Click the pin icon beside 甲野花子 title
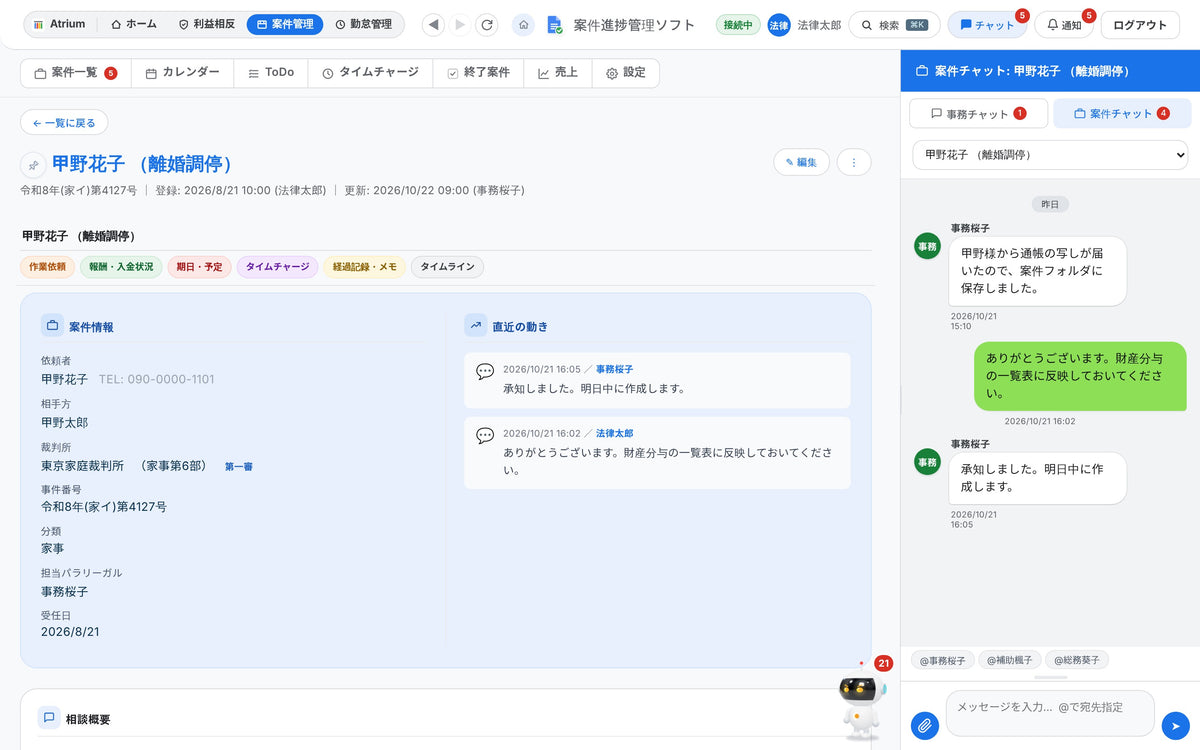1200x750 pixels. pyautogui.click(x=33, y=165)
